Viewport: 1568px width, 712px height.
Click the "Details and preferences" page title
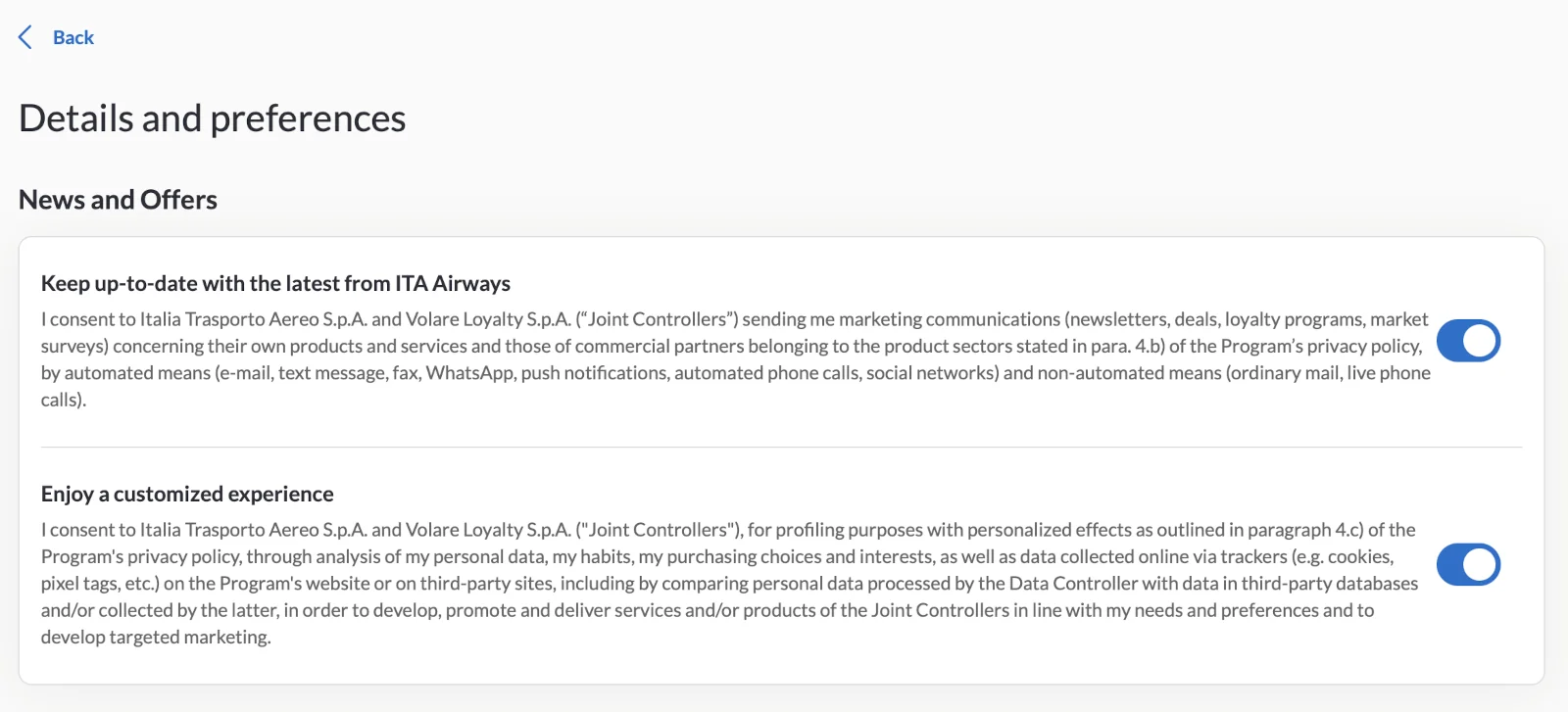tap(212, 119)
